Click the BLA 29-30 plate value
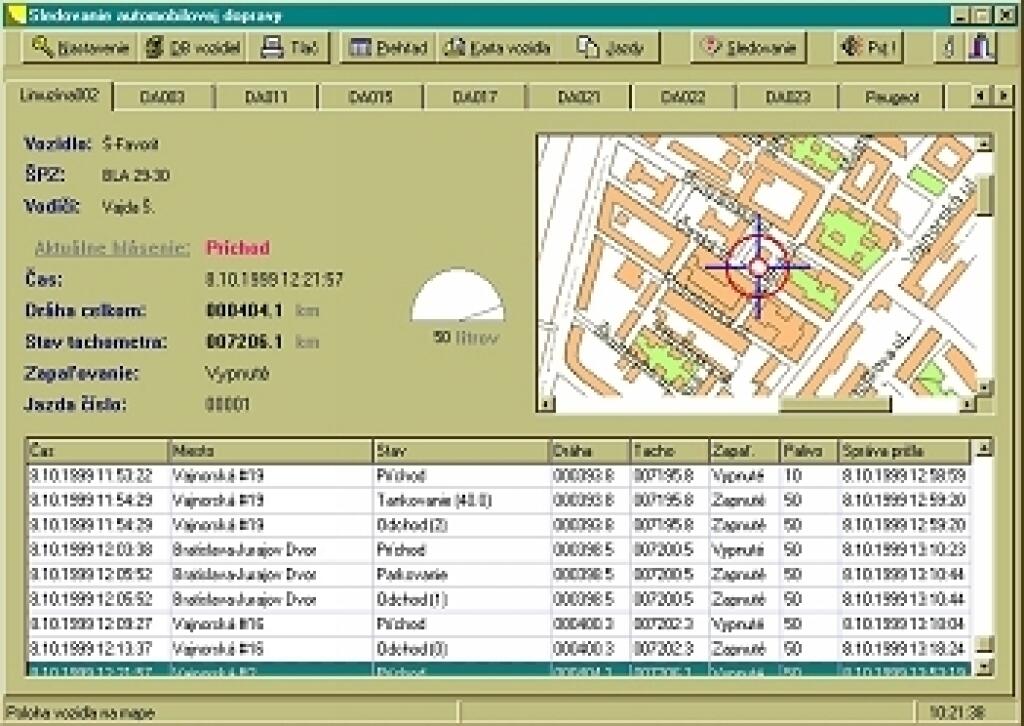Screen dimensions: 1024x726 coord(136,176)
